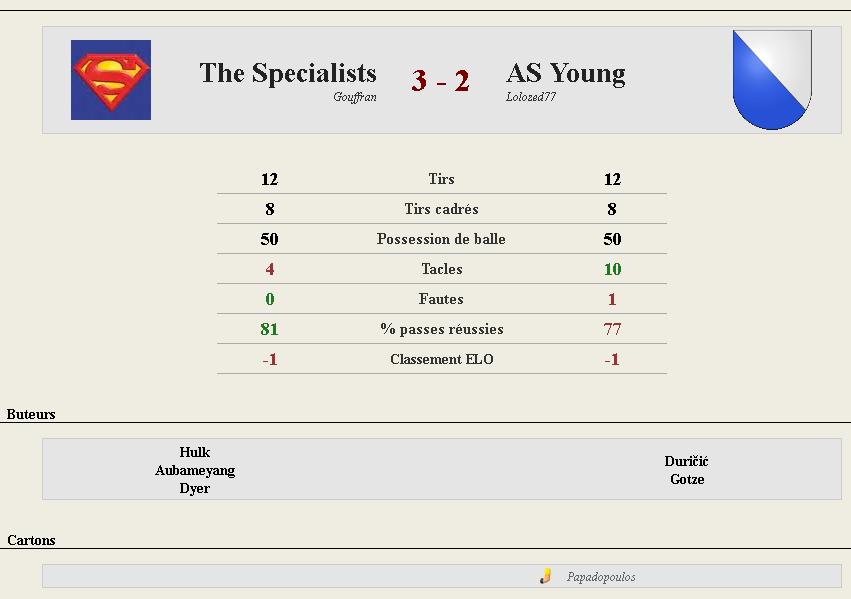Select scorer Duričić

coord(687,461)
